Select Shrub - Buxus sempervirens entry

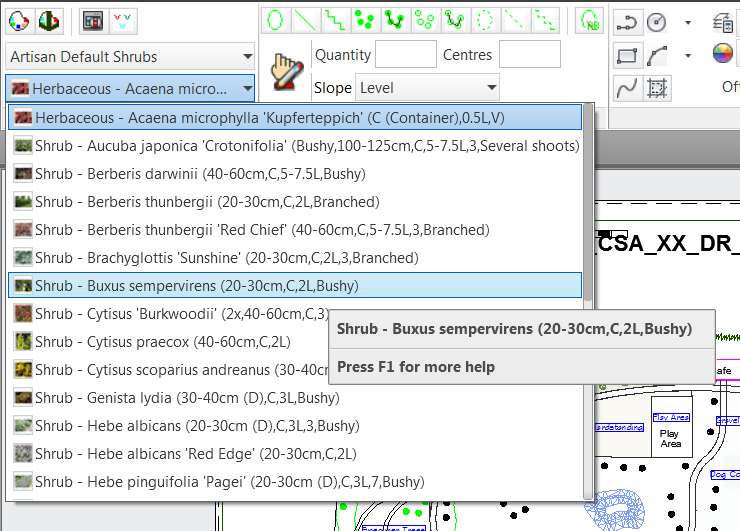[200, 286]
